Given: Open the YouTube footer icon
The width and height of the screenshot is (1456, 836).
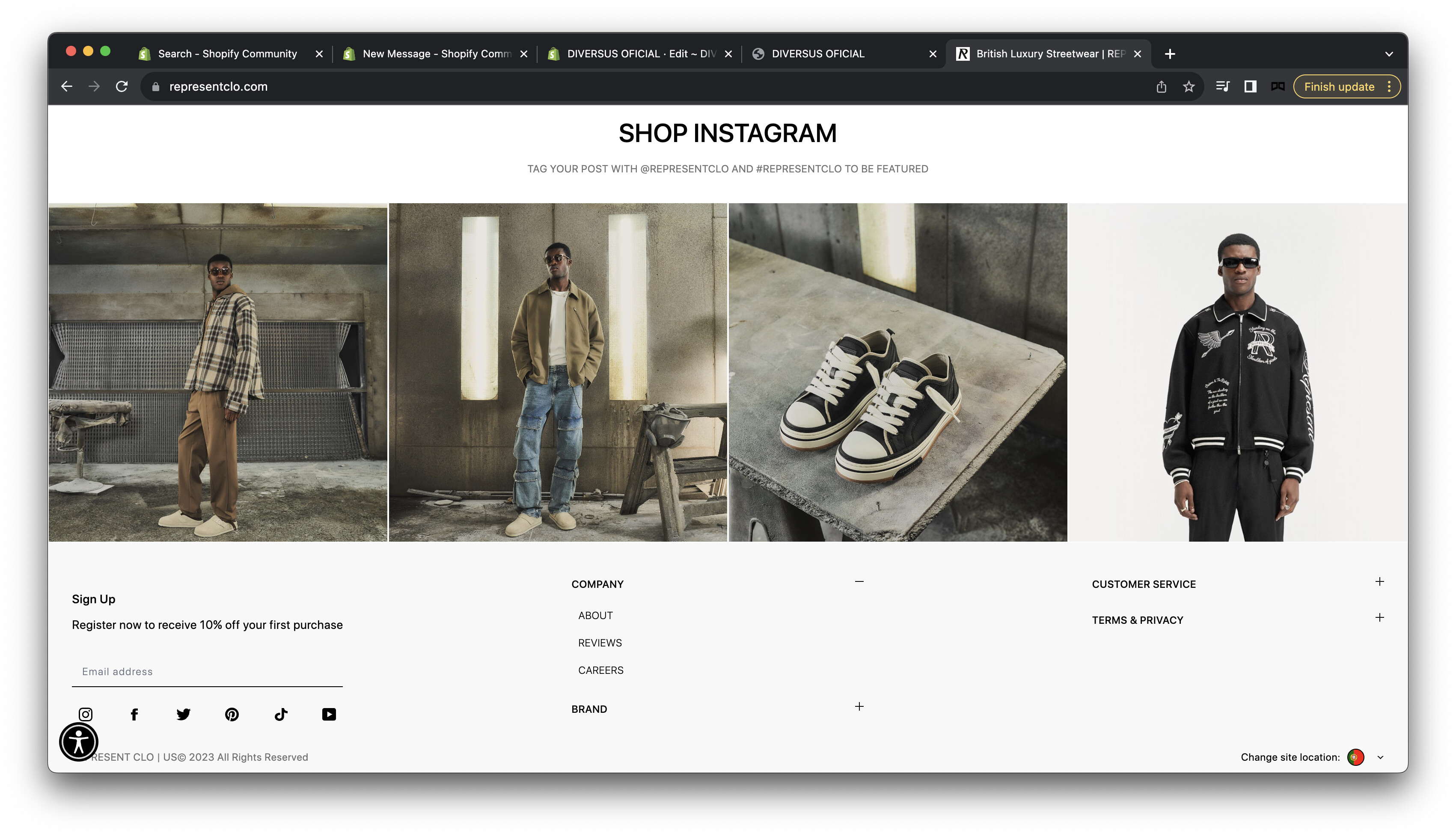Looking at the screenshot, I should pos(329,714).
